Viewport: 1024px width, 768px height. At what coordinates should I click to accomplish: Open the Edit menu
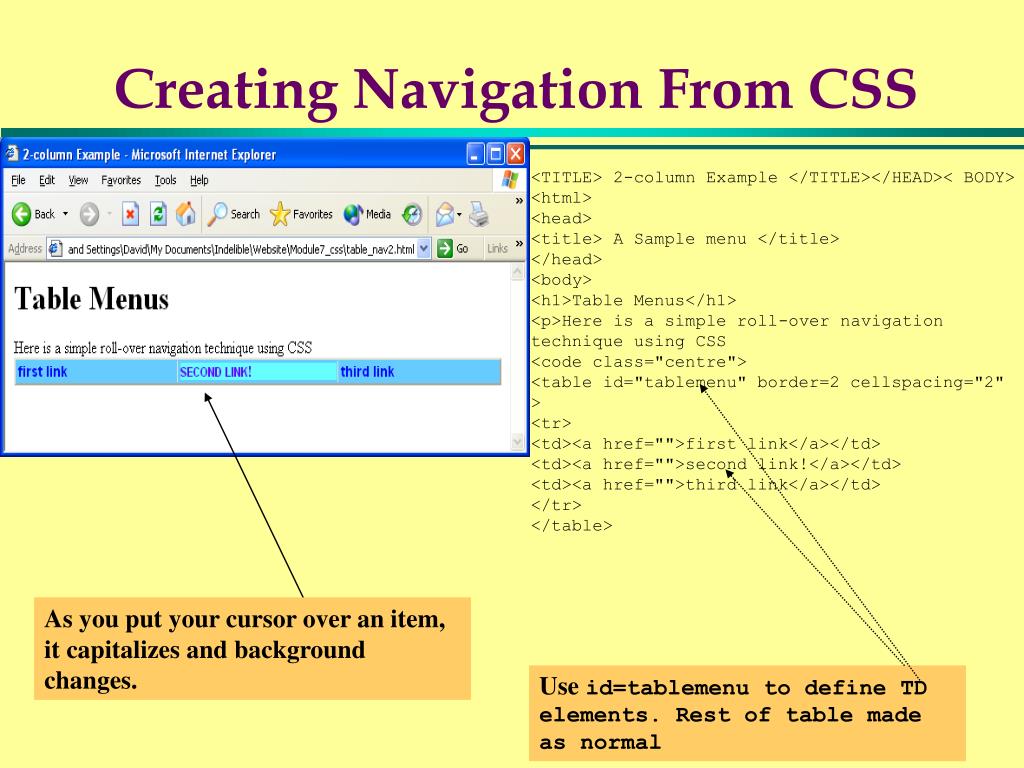[47, 180]
